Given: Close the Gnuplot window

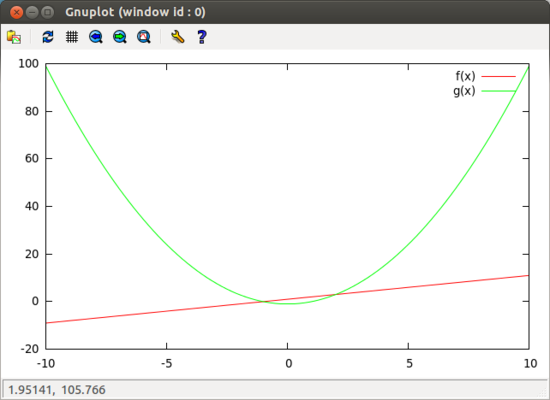Looking at the screenshot, I should coord(16,13).
